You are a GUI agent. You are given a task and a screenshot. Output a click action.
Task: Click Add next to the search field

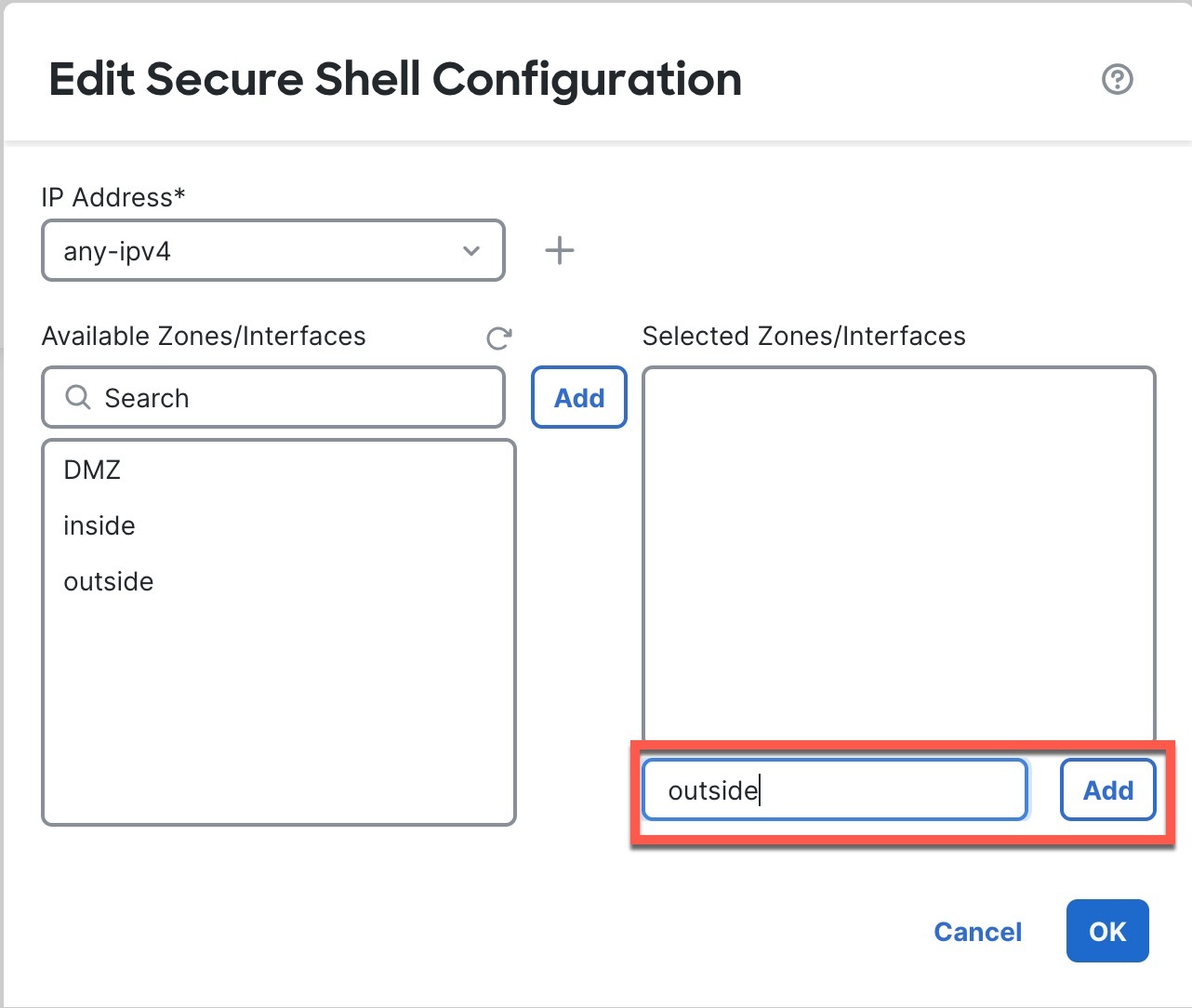(x=578, y=397)
